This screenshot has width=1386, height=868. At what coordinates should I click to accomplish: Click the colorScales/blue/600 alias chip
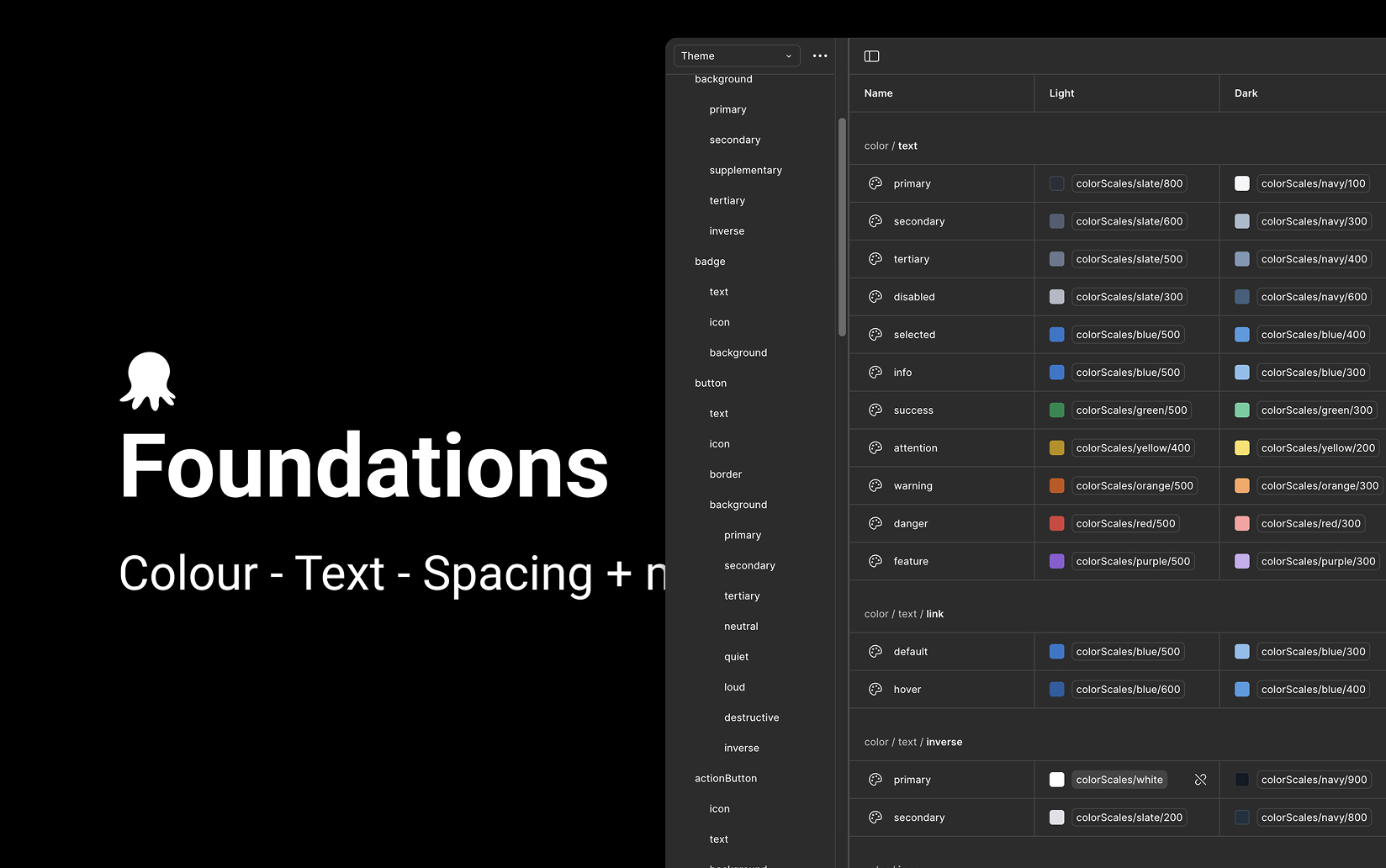1129,690
